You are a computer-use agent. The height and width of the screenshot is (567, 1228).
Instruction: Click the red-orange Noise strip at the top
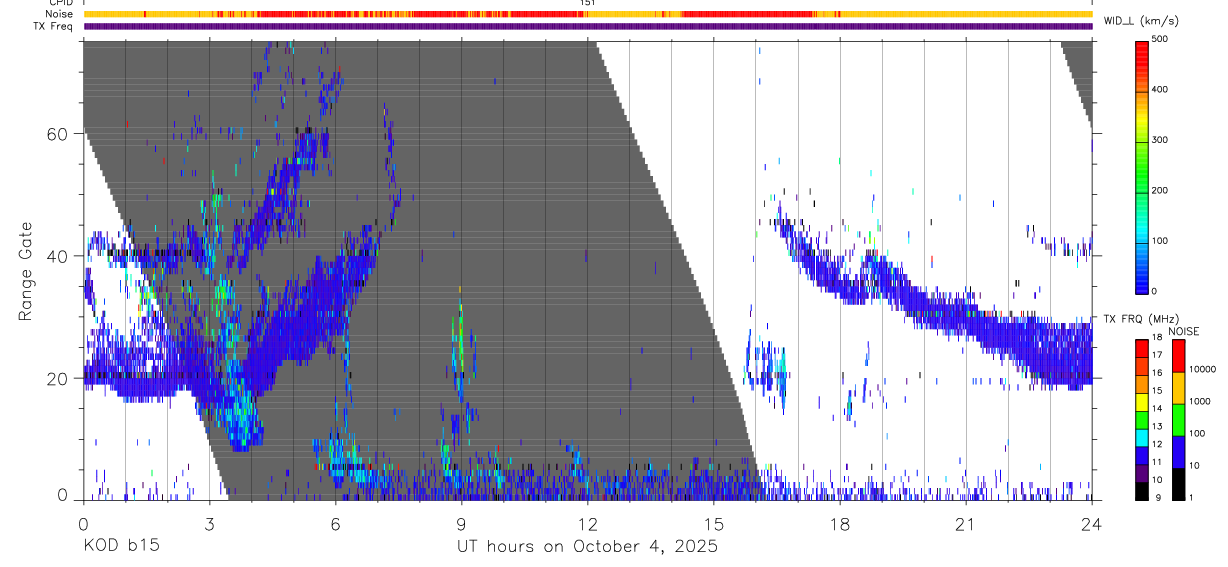point(588,14)
